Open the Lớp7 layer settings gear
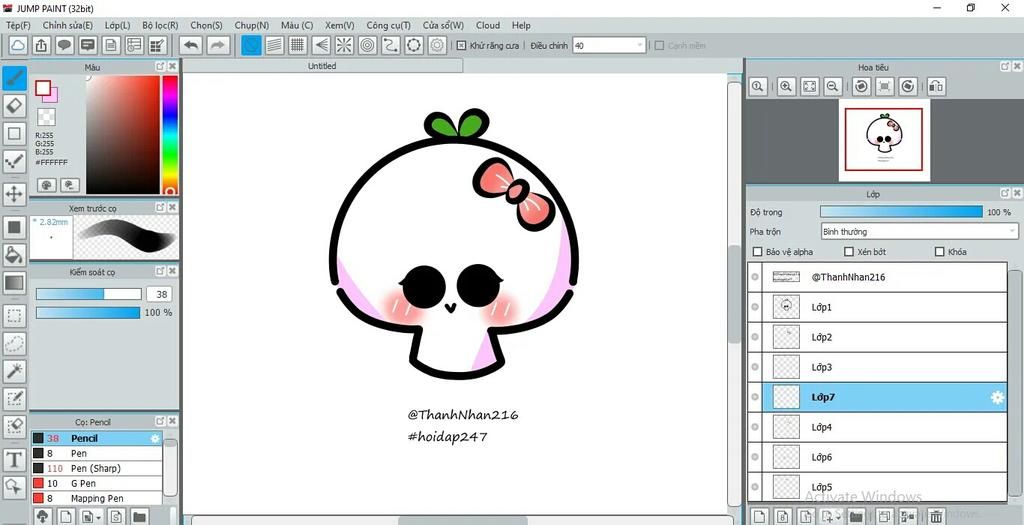The width and height of the screenshot is (1024, 525). coord(997,397)
